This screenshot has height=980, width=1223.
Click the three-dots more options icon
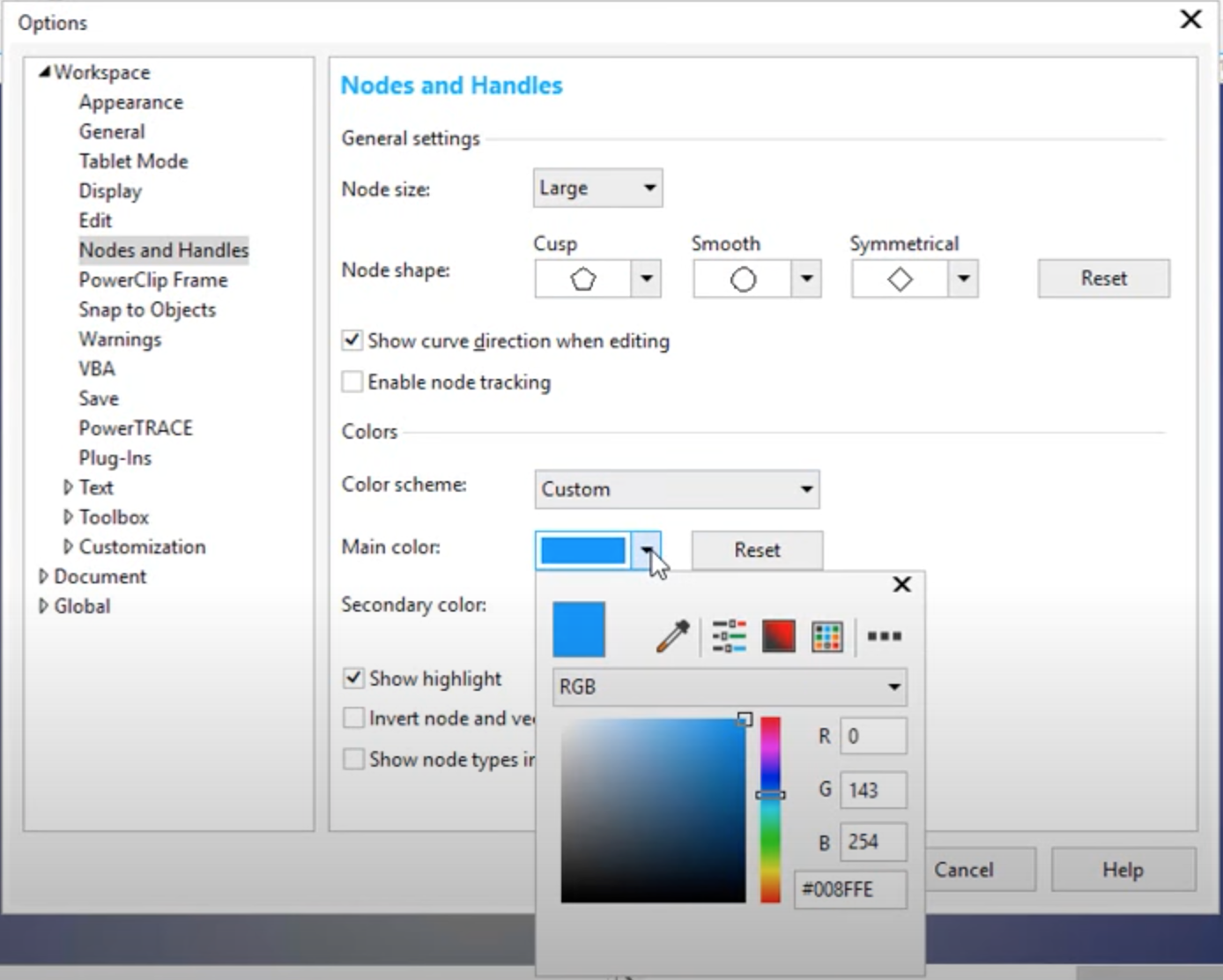tap(884, 636)
